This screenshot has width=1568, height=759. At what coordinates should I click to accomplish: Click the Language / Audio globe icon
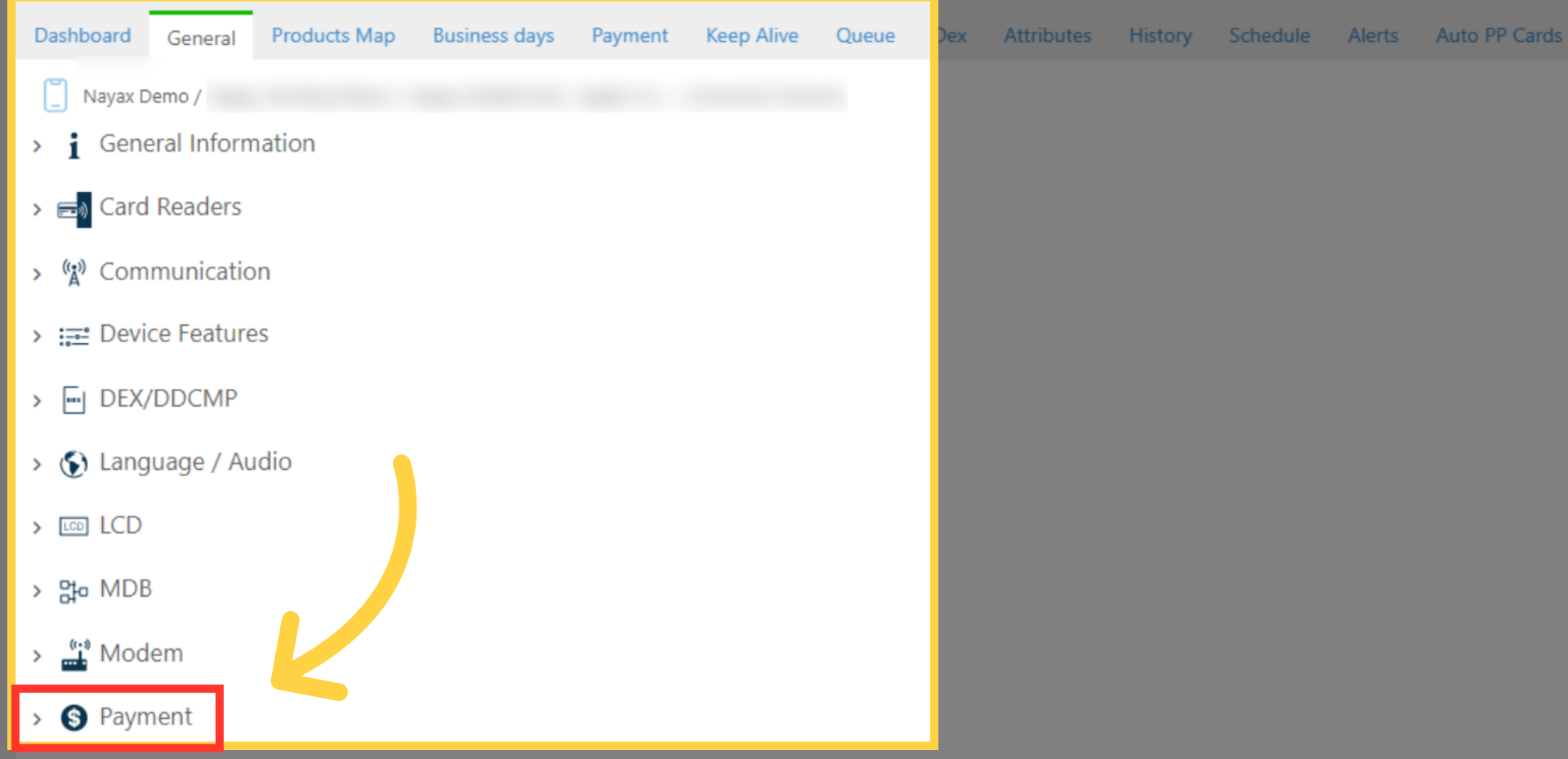(73, 463)
